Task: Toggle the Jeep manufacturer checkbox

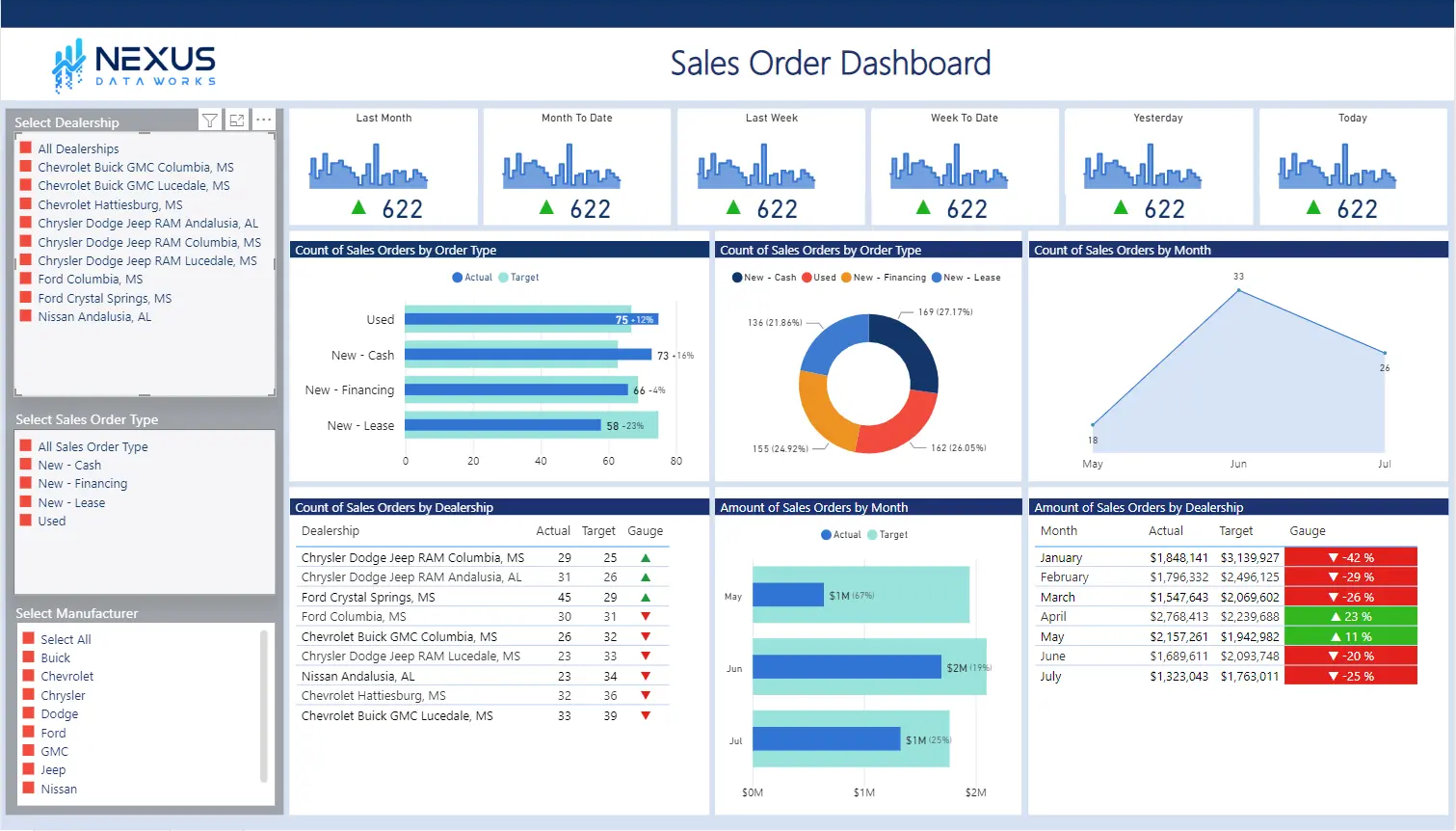Action: click(29, 769)
